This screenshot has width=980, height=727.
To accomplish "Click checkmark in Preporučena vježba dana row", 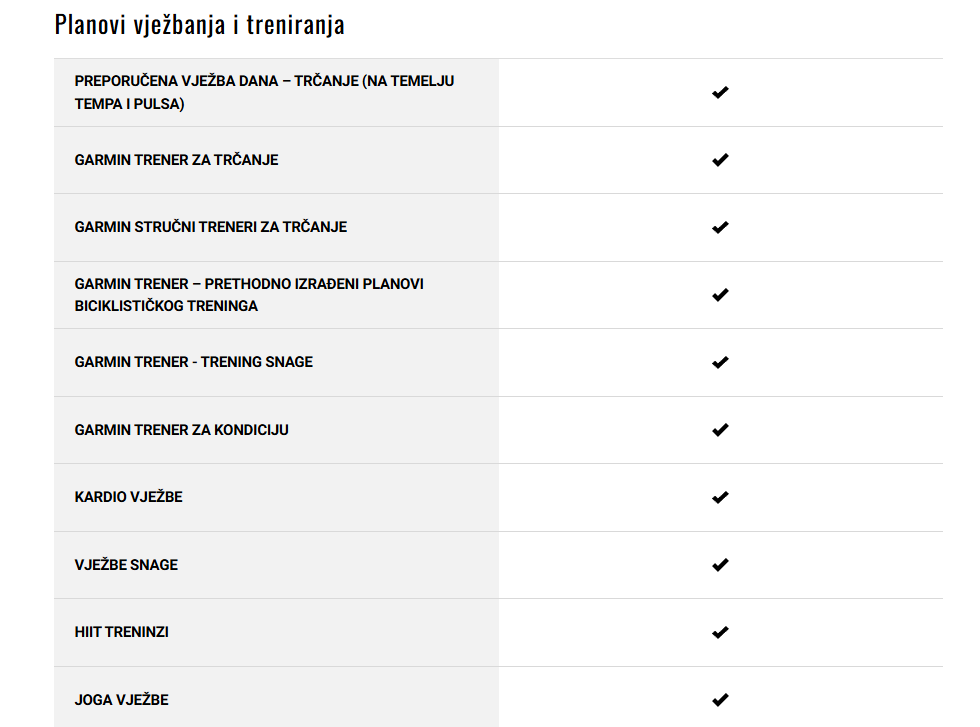I will (x=720, y=93).
